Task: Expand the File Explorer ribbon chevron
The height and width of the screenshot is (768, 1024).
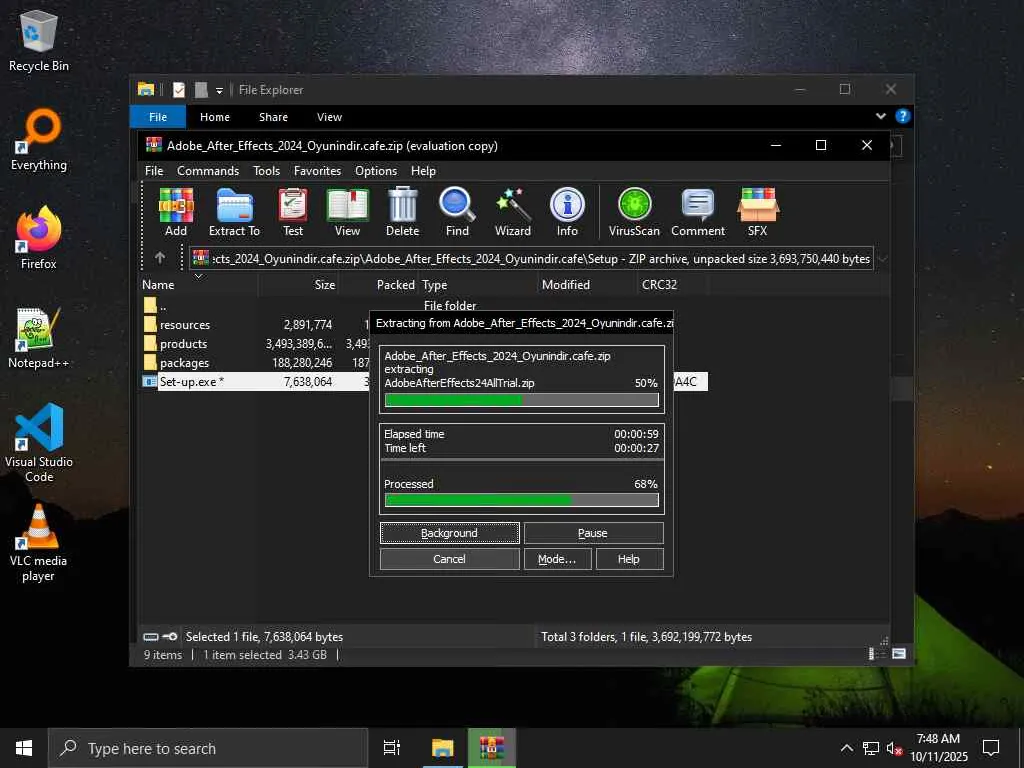Action: 880,116
